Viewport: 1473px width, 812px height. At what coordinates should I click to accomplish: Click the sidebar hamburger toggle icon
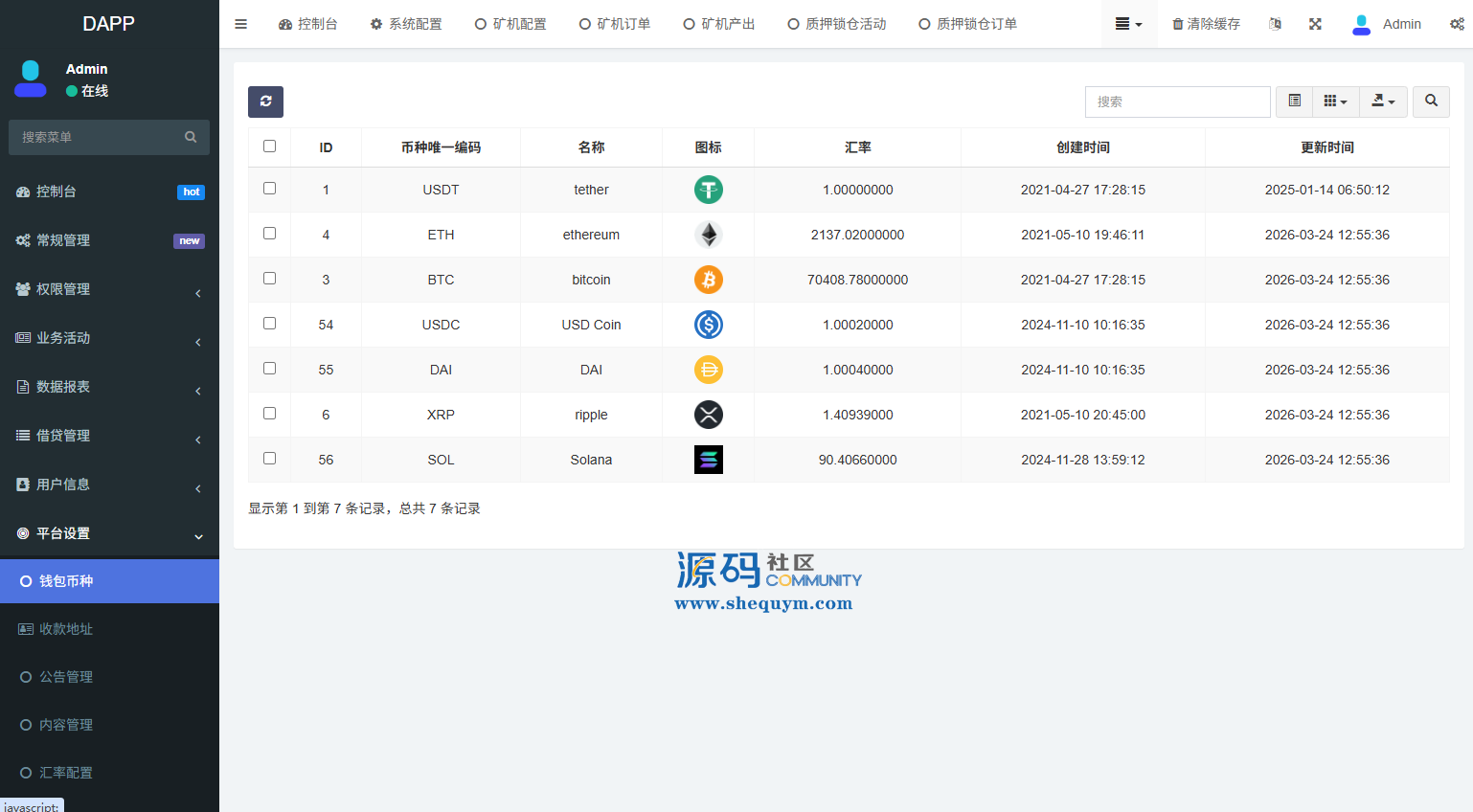pyautogui.click(x=241, y=24)
